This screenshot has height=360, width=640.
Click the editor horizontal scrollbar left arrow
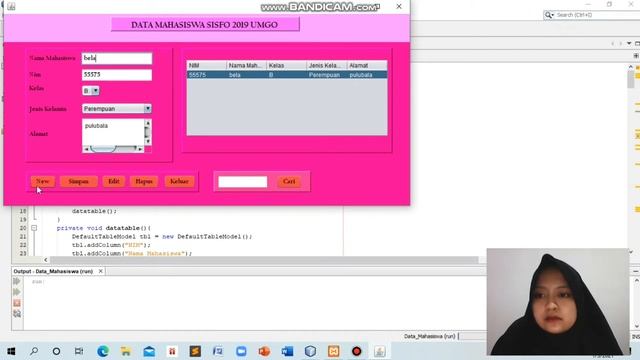(46, 260)
